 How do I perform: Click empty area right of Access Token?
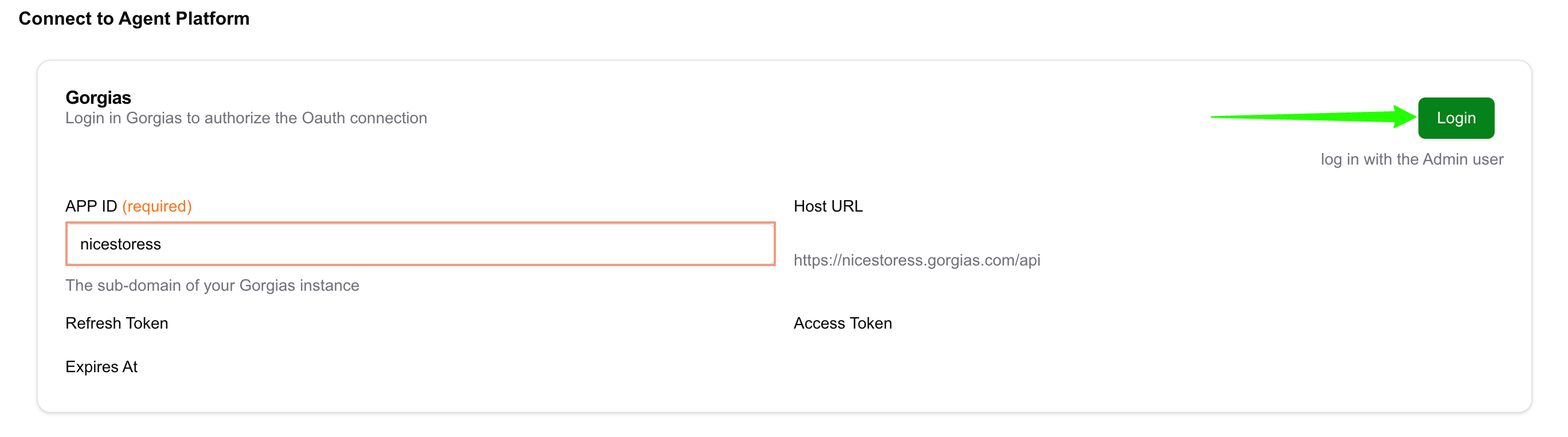(x=1157, y=323)
